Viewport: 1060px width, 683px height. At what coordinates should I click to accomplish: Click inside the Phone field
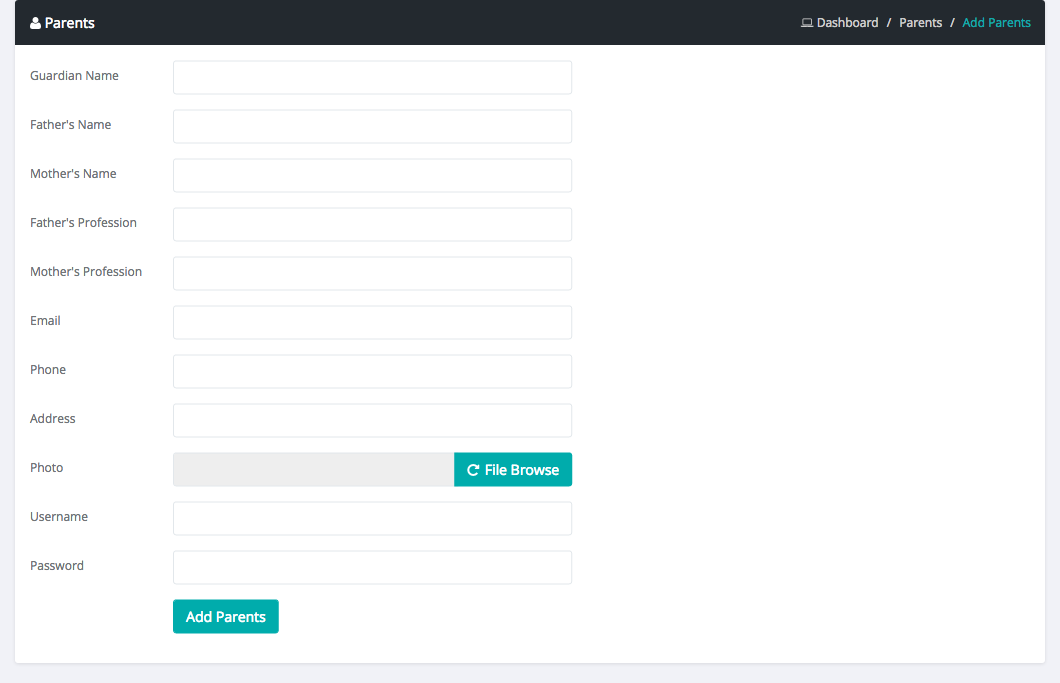click(x=372, y=372)
